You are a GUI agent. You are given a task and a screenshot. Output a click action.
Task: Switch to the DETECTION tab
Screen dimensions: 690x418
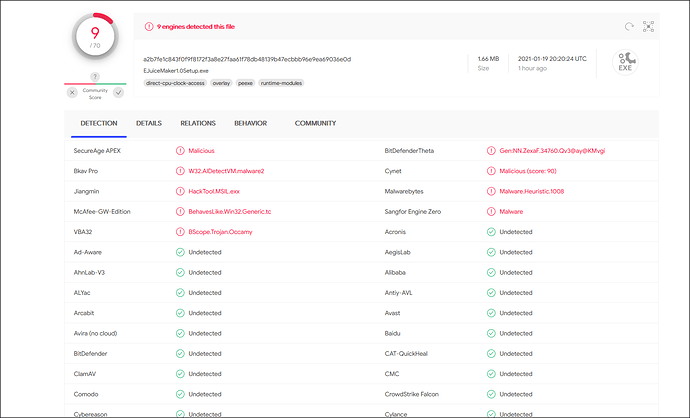coord(99,123)
